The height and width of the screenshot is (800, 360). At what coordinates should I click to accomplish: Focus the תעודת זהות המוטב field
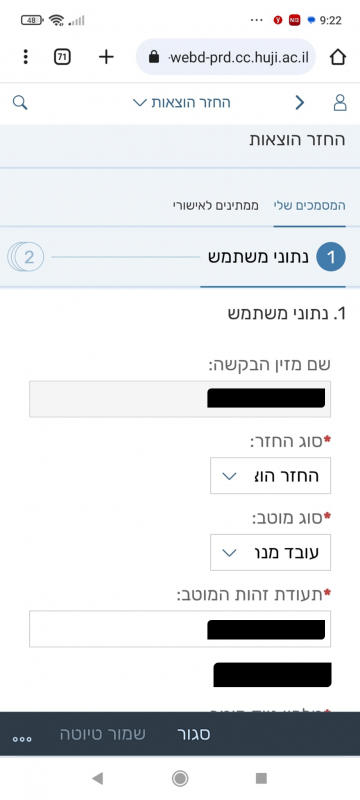[x=180, y=629]
